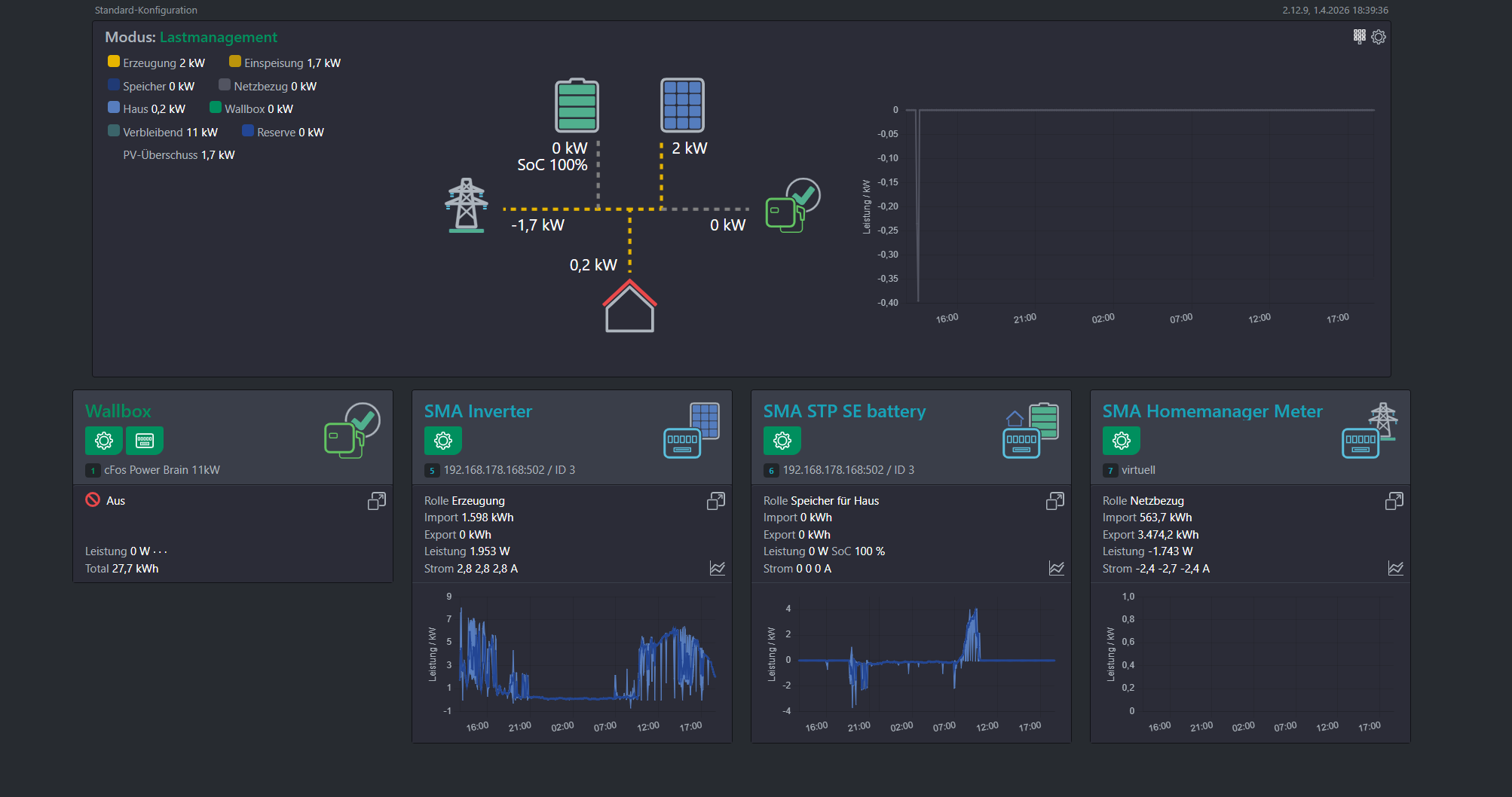Image resolution: width=1512 pixels, height=797 pixels.
Task: Click the SMA STP SE battery title
Action: point(844,411)
